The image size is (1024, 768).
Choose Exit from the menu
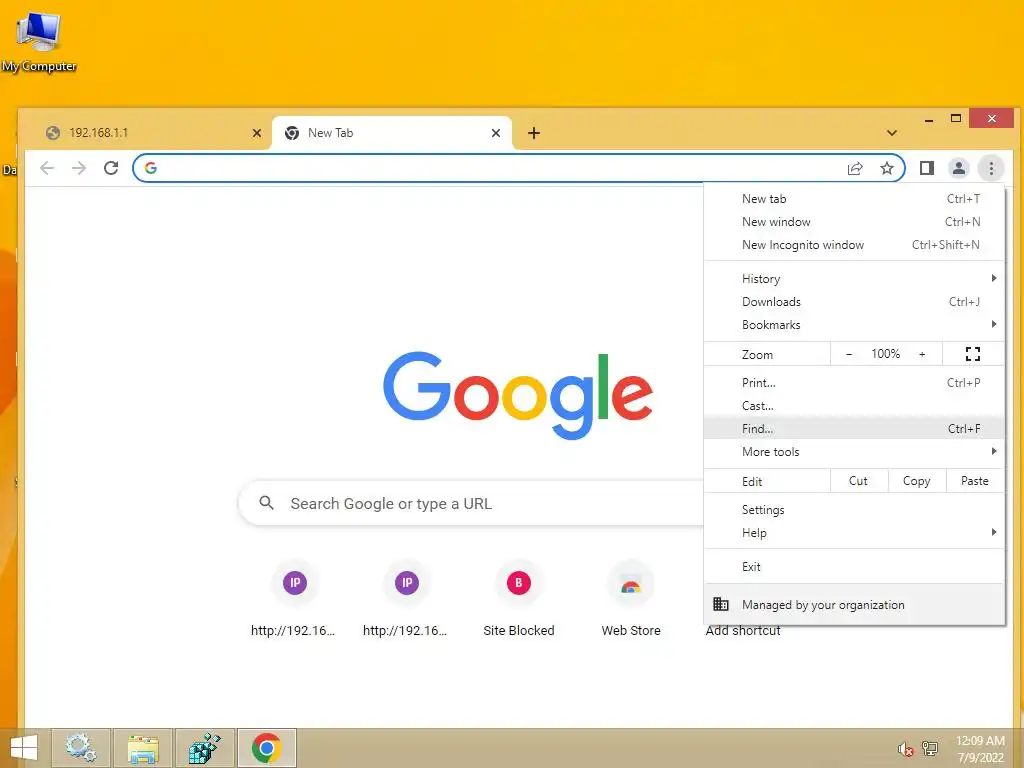854,567
